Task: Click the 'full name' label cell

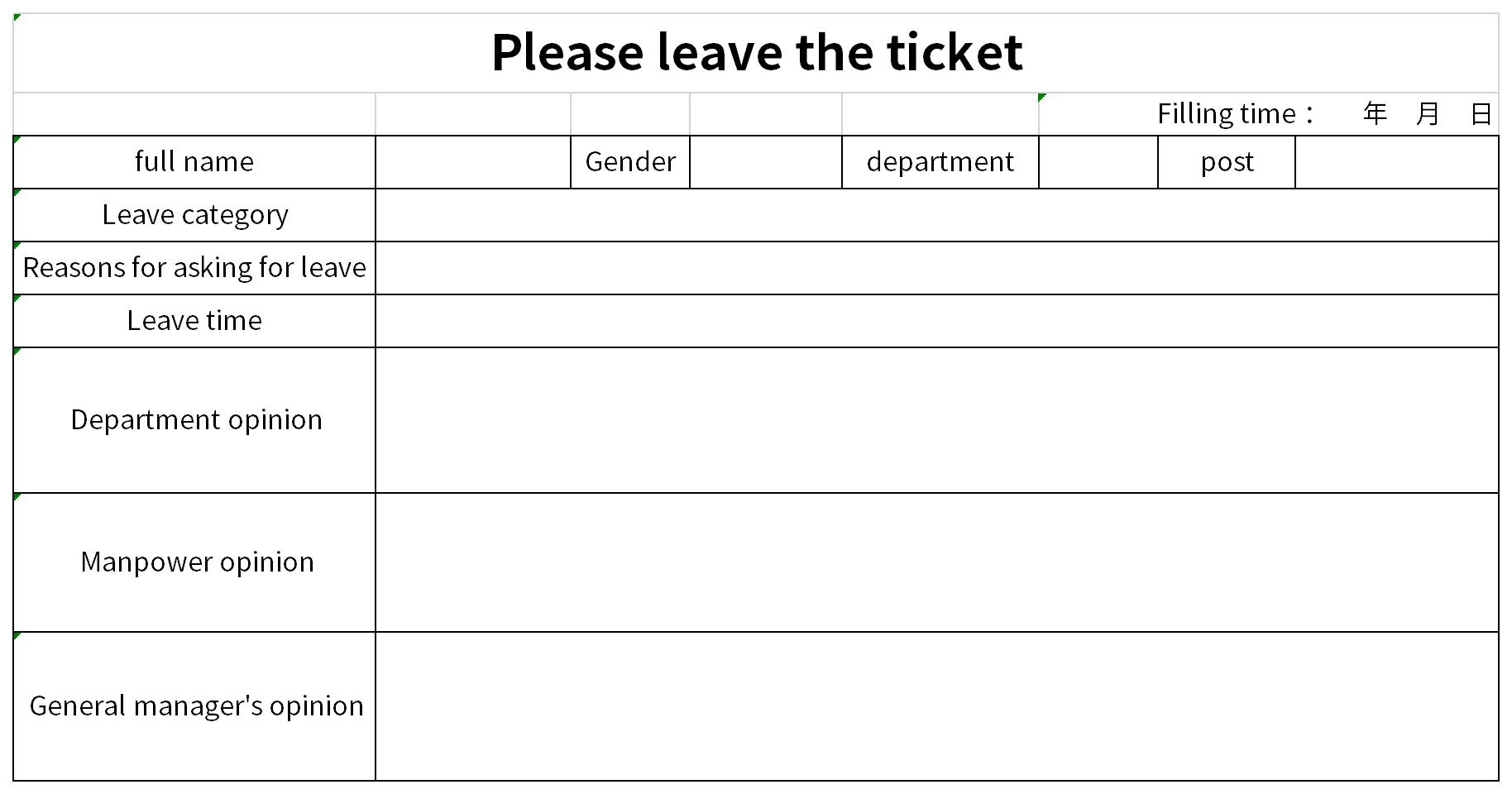Action: pos(194,162)
